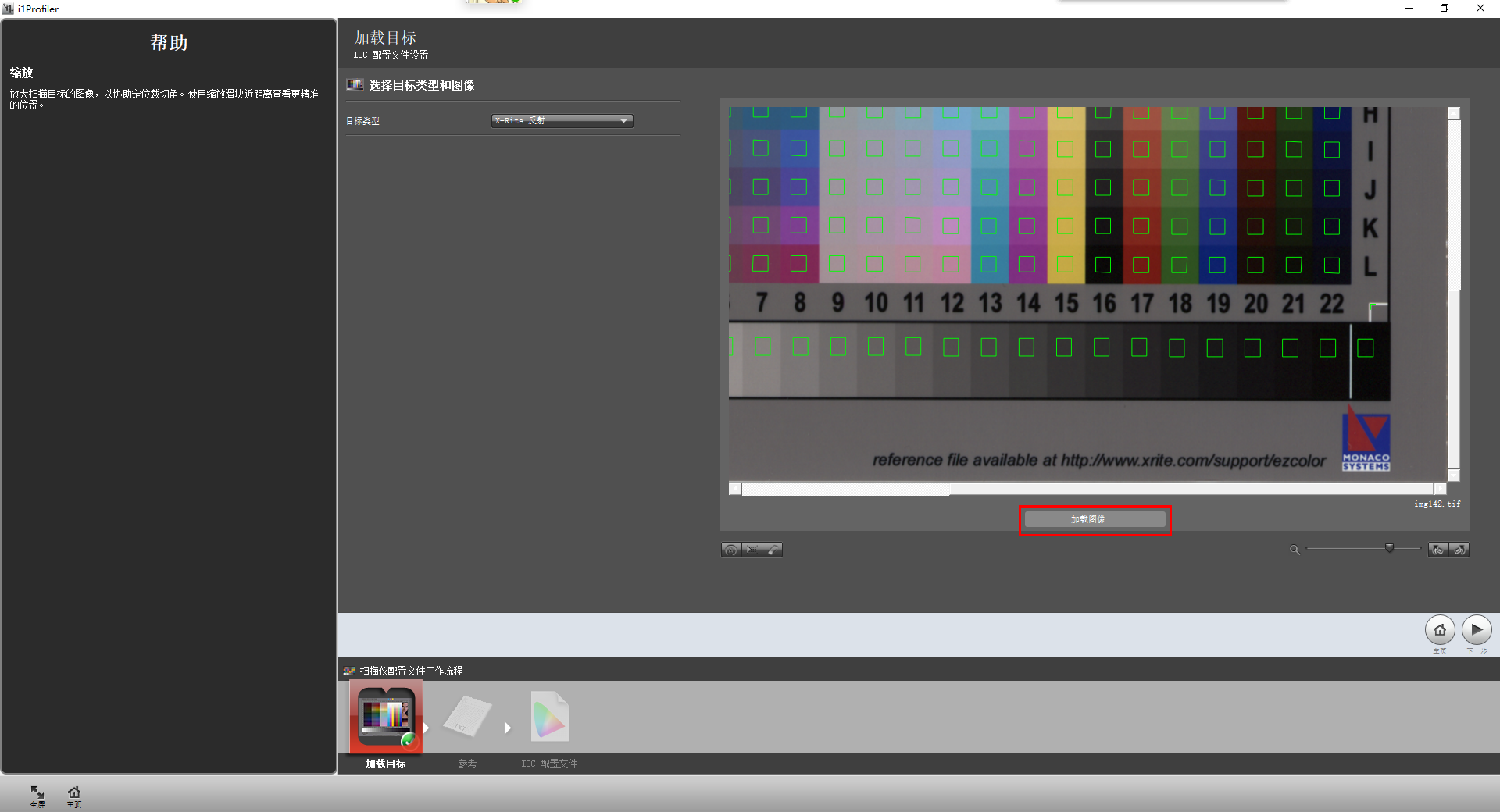
Task: Go to next step with arrow button
Action: coord(1476,630)
